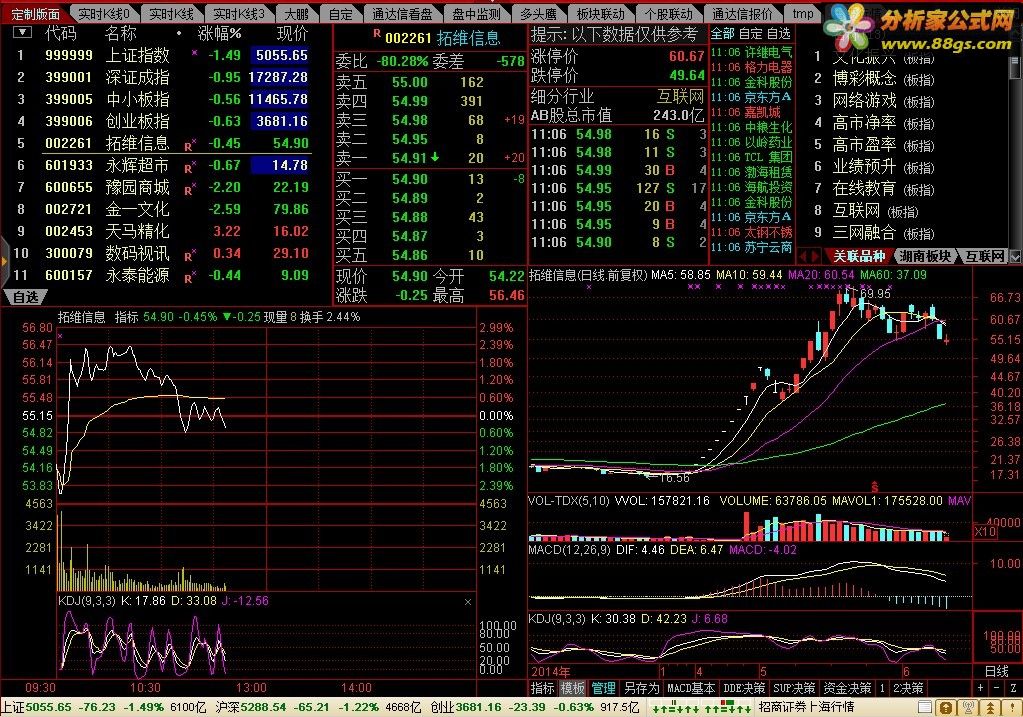
Task: Click 苏宁云商 alert entry
Action: click(x=751, y=247)
